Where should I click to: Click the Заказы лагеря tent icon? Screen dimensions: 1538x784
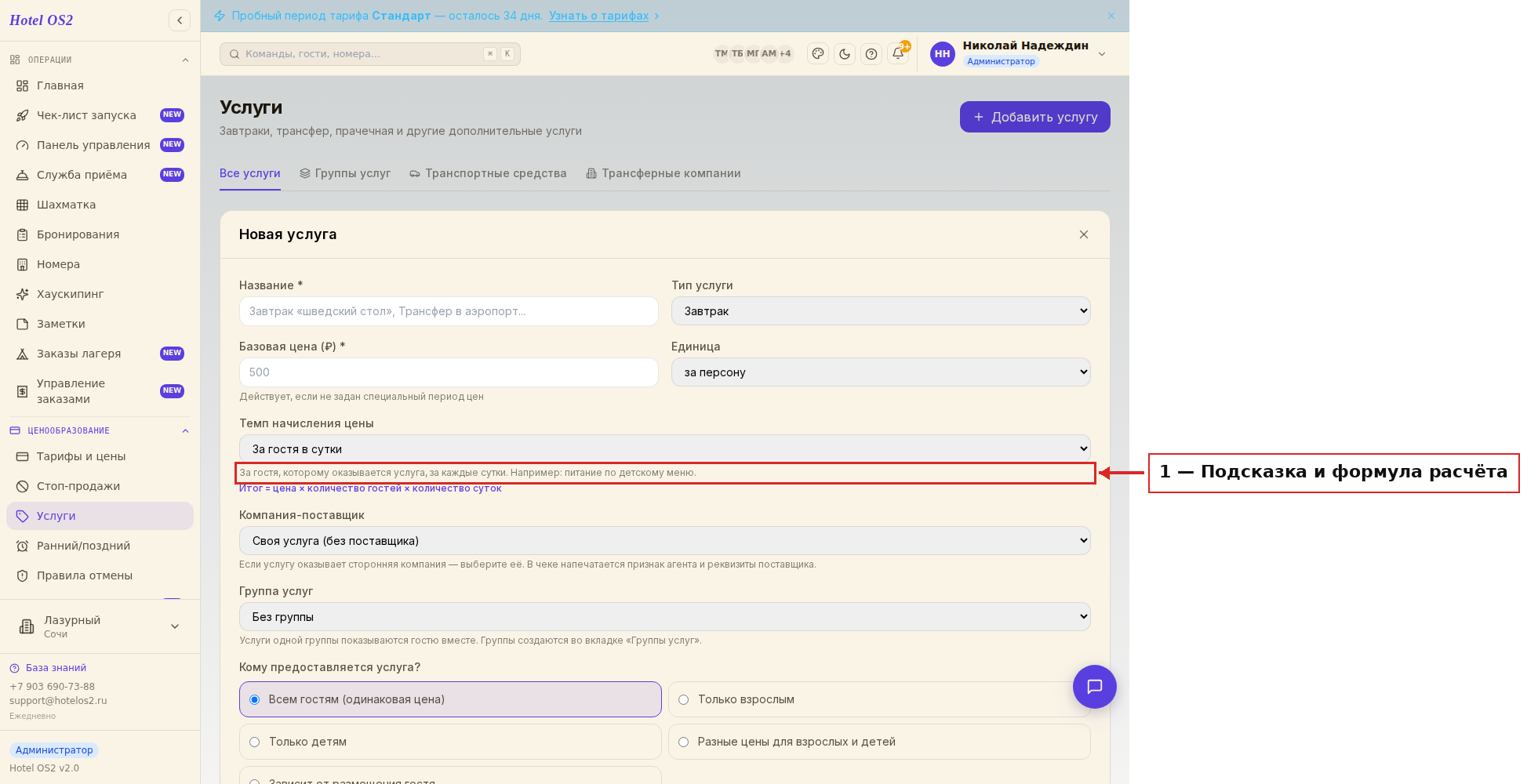[x=23, y=354]
